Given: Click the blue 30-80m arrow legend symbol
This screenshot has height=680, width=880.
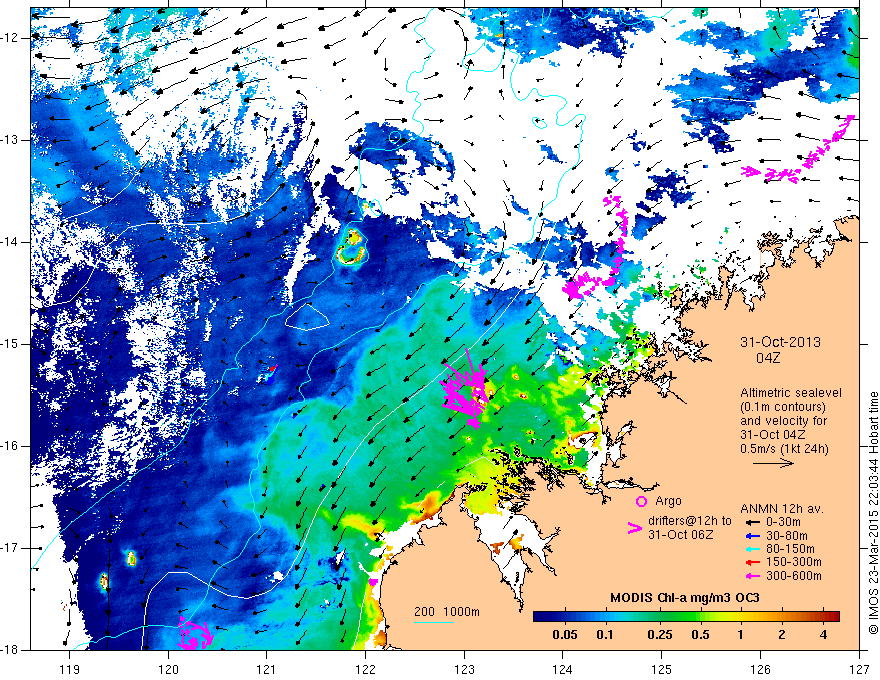Looking at the screenshot, I should (752, 536).
